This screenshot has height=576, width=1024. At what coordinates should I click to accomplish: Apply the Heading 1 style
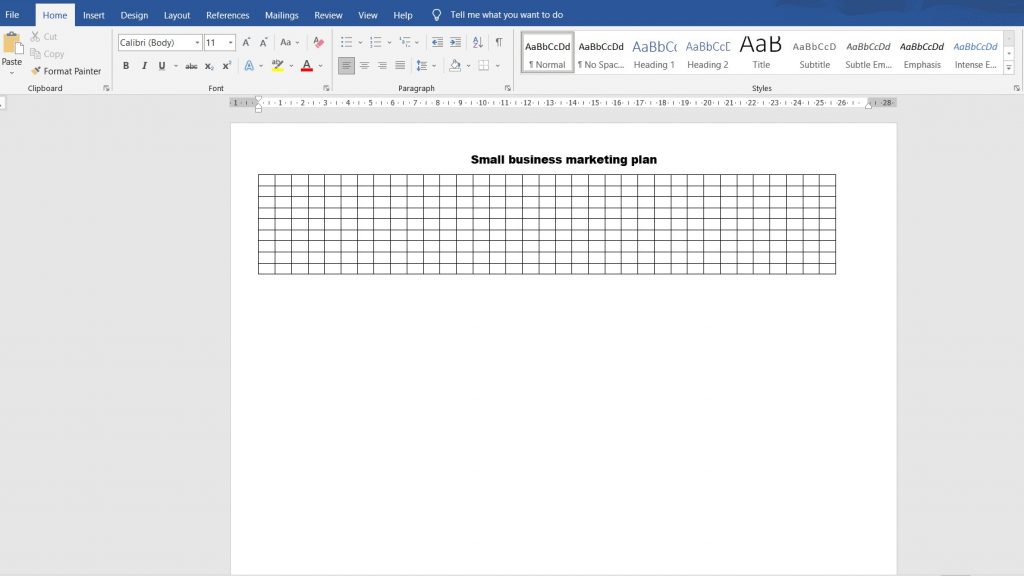click(654, 52)
